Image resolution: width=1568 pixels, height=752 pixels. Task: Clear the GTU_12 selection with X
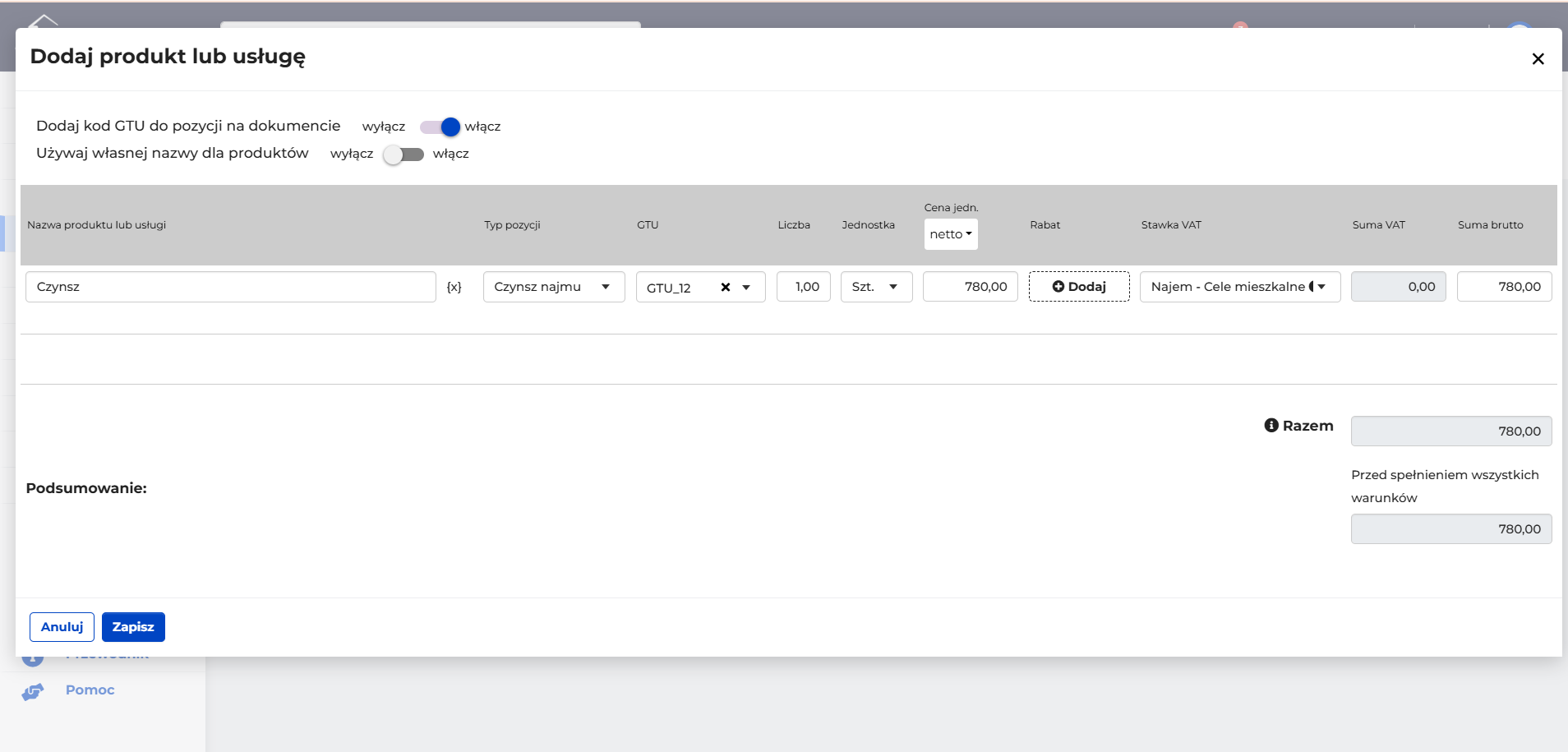726,287
